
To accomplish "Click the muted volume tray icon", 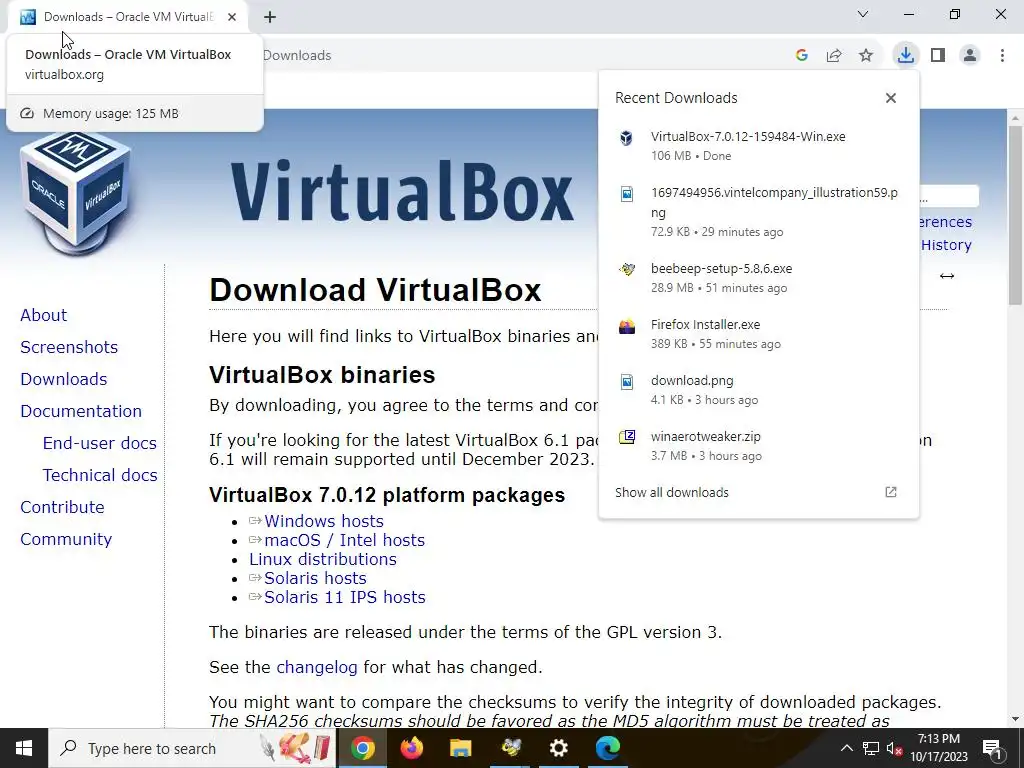I will coord(894,748).
